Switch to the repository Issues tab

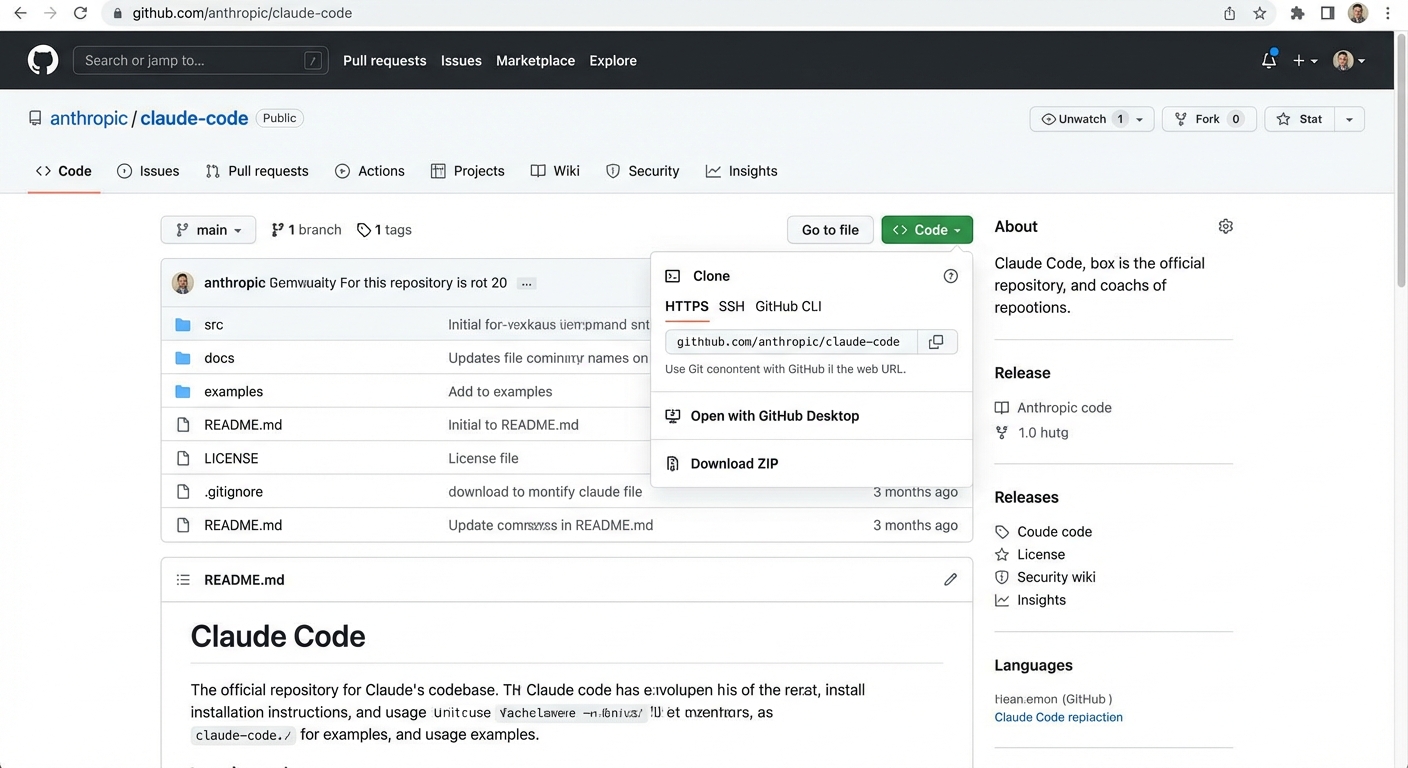(x=148, y=171)
